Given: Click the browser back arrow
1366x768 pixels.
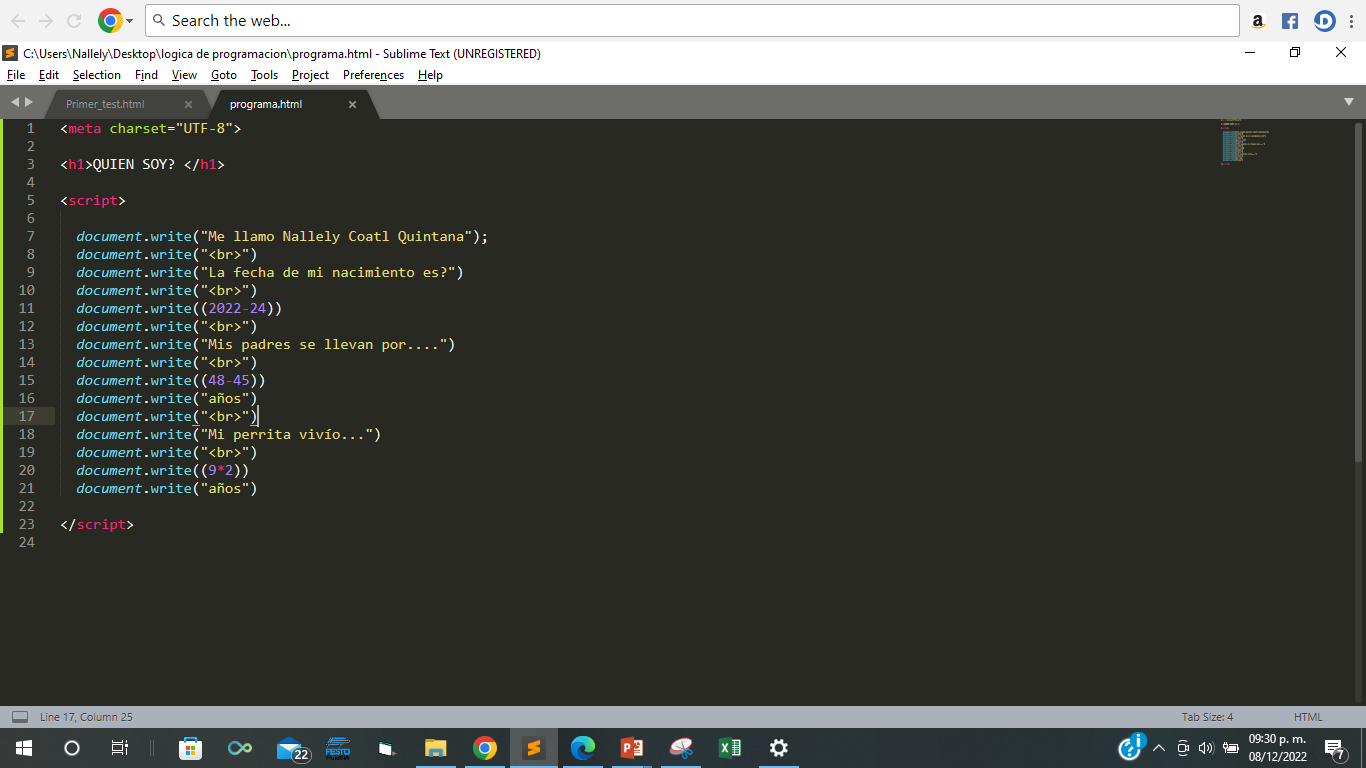Looking at the screenshot, I should pyautogui.click(x=17, y=20).
